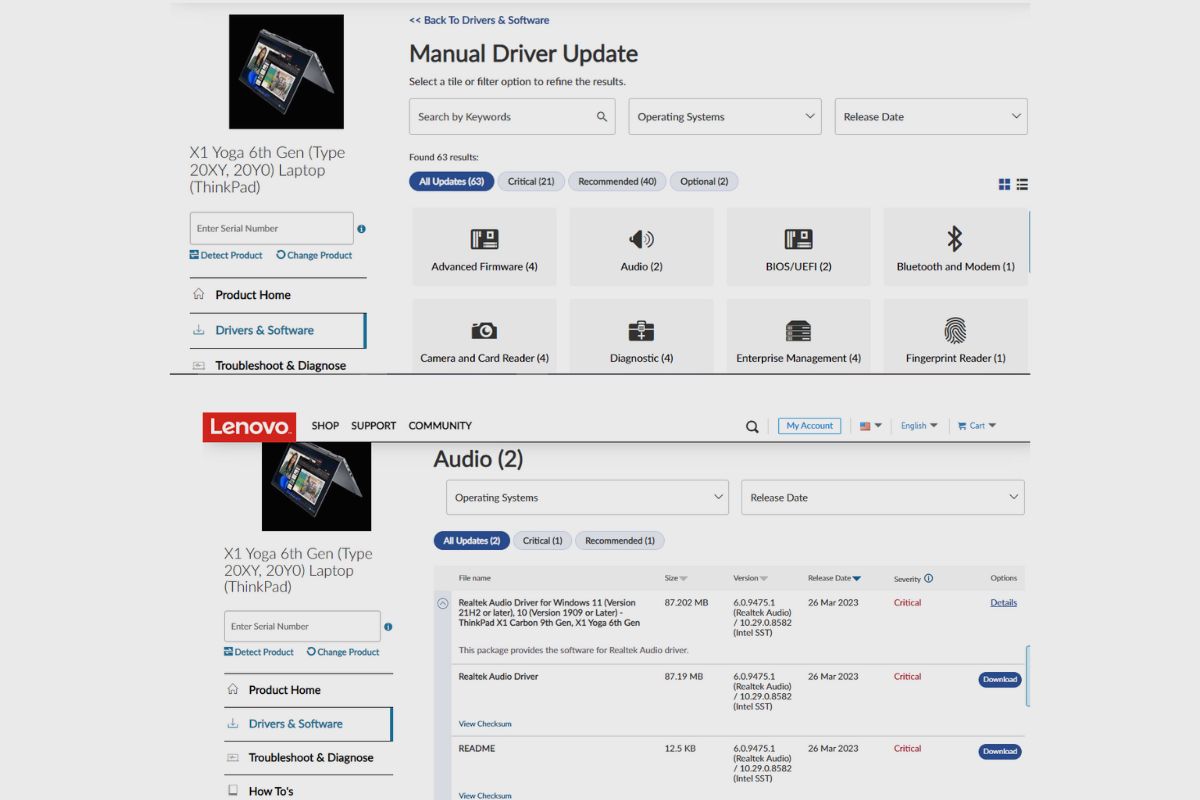Download the Realtek Audio Driver file
The width and height of the screenshot is (1200, 800).
point(1000,680)
